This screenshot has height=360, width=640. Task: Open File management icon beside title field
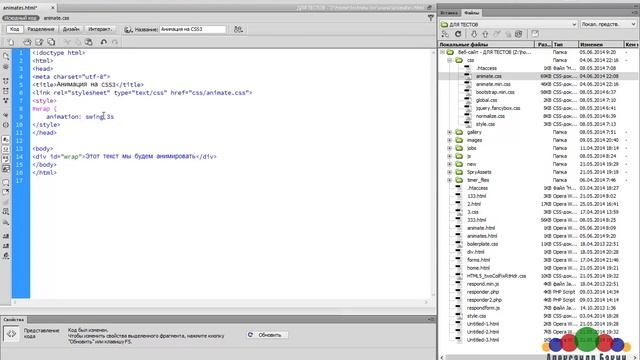click(238, 29)
